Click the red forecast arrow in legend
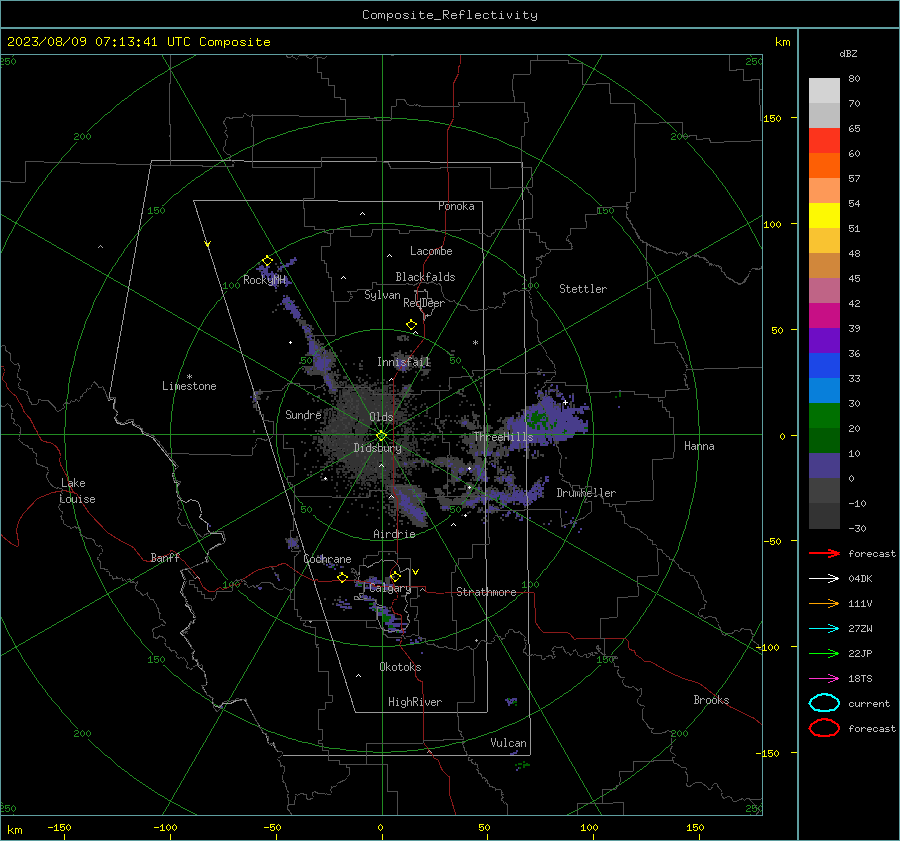The height and width of the screenshot is (841, 900). [824, 553]
